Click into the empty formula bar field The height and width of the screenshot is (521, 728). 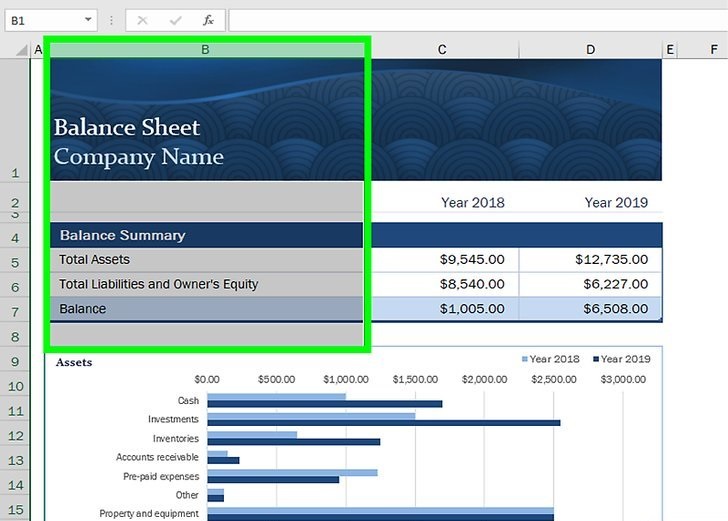[x=470, y=20]
